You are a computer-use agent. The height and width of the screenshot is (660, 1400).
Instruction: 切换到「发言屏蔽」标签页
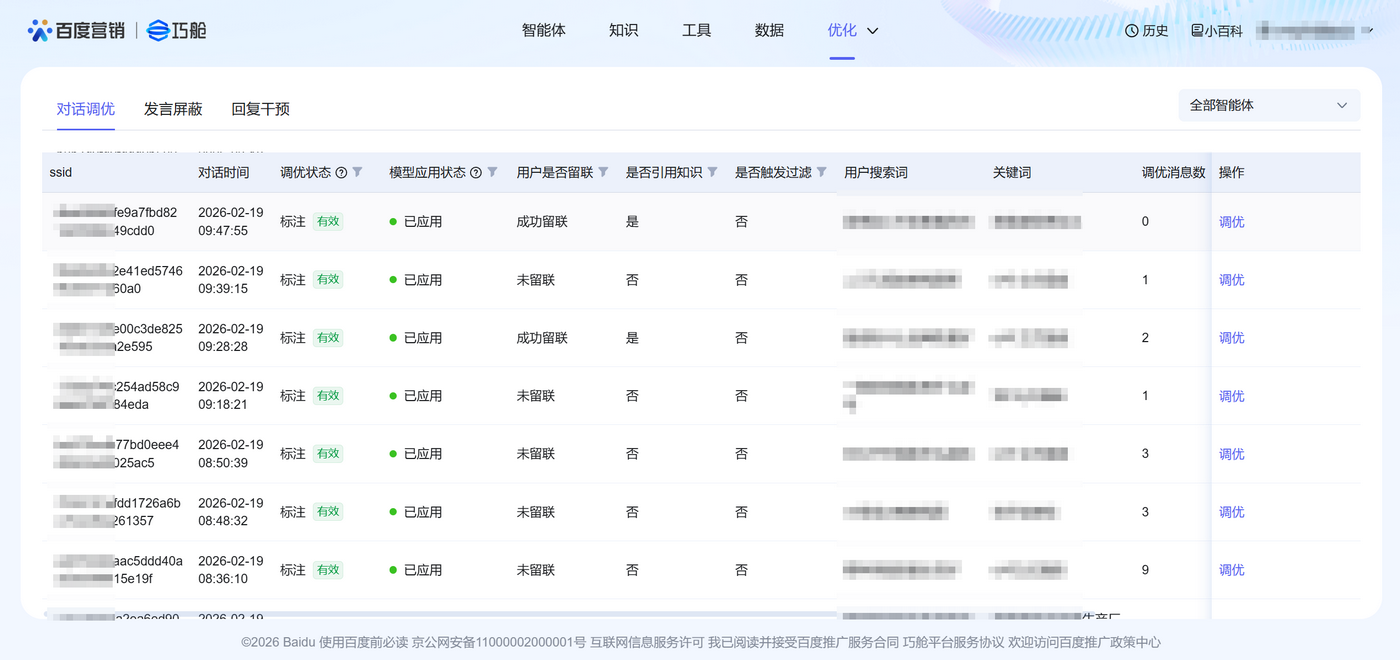[172, 109]
